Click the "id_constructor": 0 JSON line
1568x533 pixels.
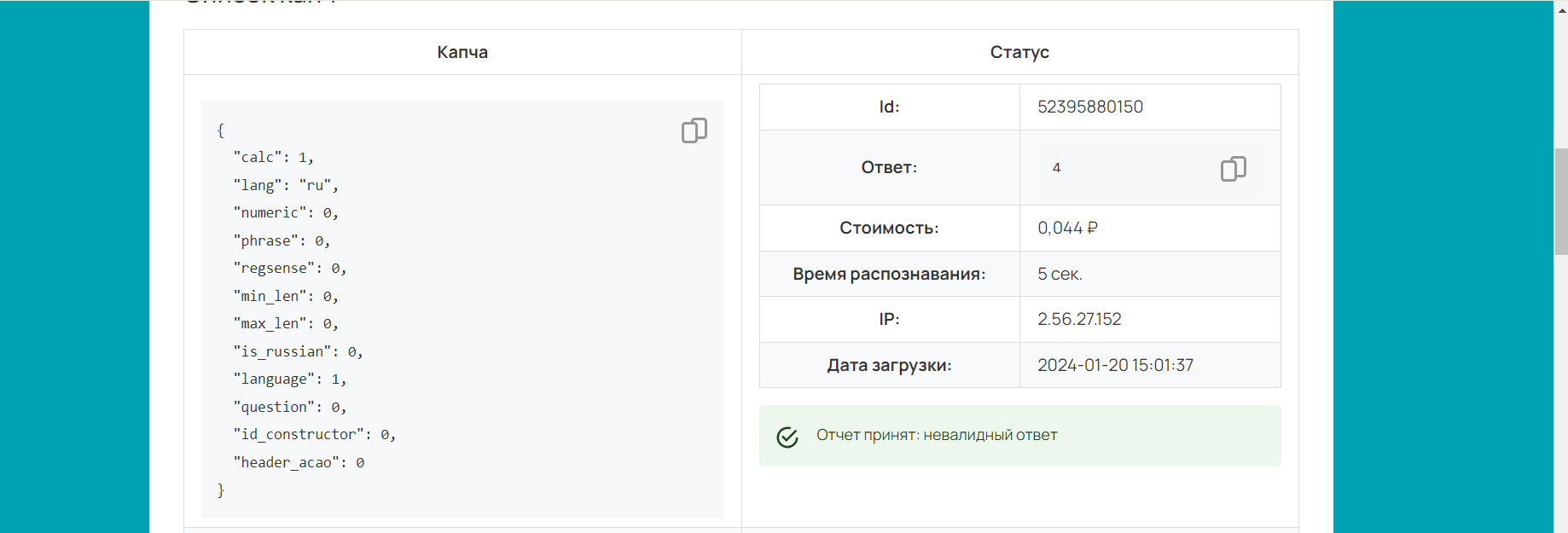click(x=314, y=435)
